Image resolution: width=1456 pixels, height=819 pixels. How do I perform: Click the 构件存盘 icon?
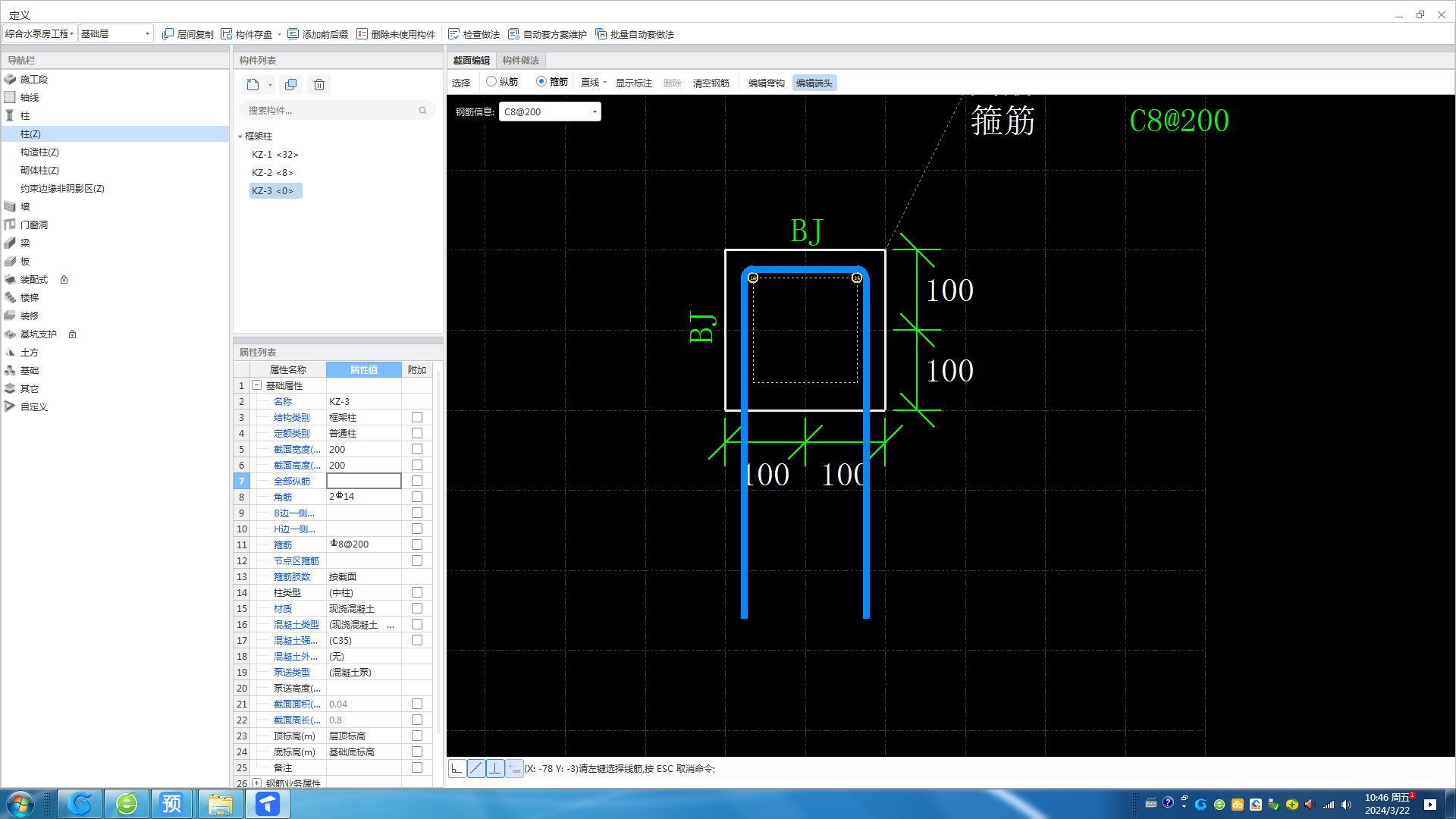[226, 34]
